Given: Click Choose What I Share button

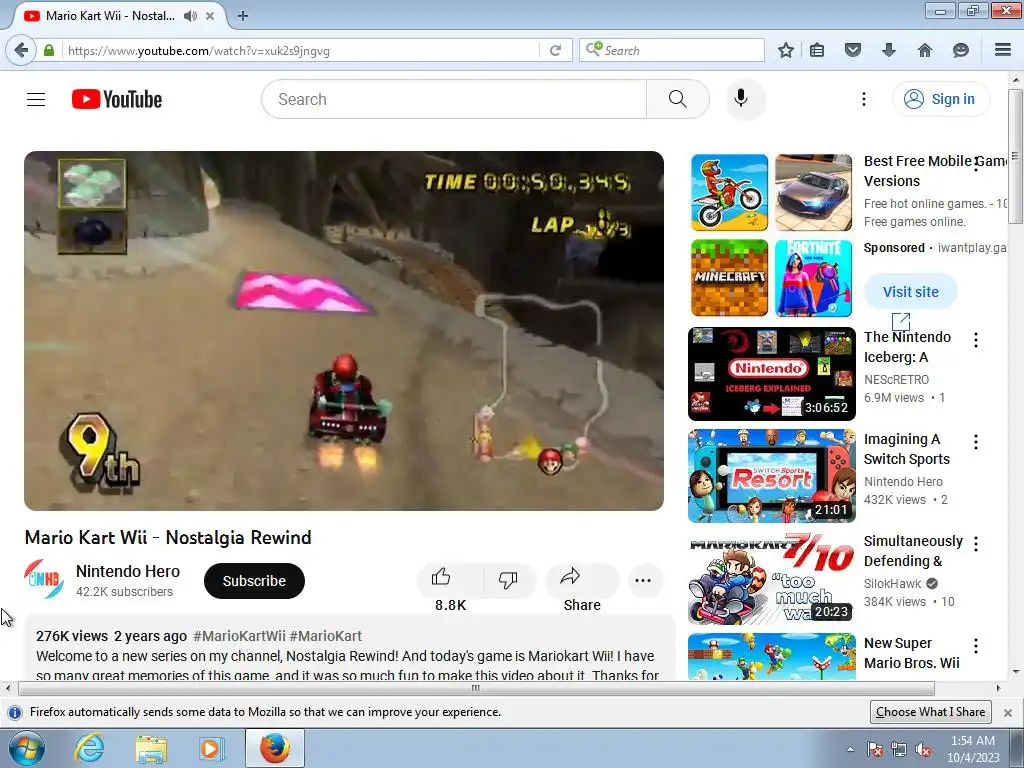Looking at the screenshot, I should tap(931, 712).
